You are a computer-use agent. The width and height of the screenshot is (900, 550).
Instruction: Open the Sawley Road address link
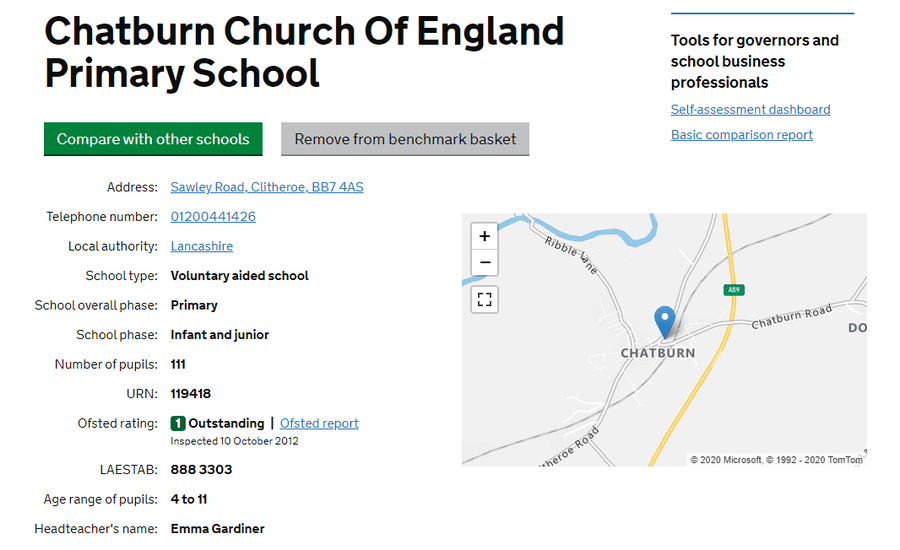coord(267,187)
